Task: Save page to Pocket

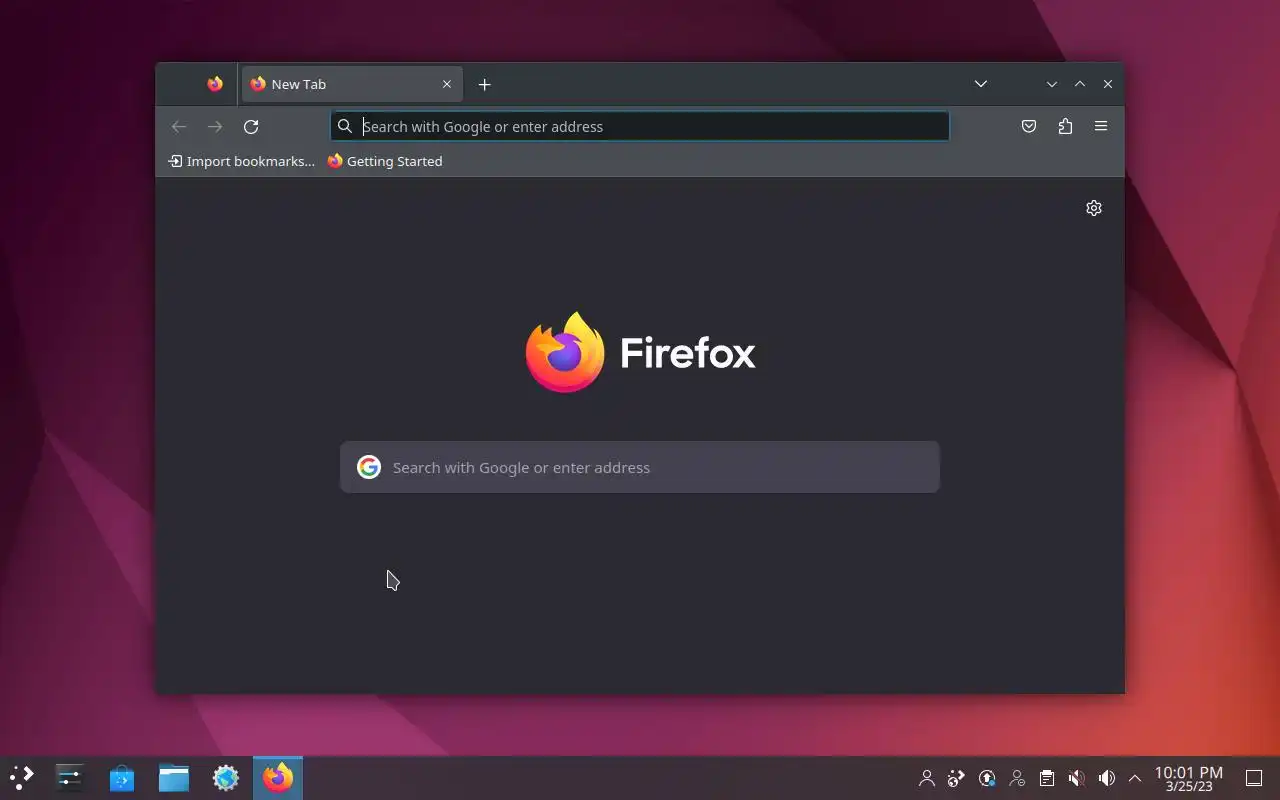Action: point(1029,126)
